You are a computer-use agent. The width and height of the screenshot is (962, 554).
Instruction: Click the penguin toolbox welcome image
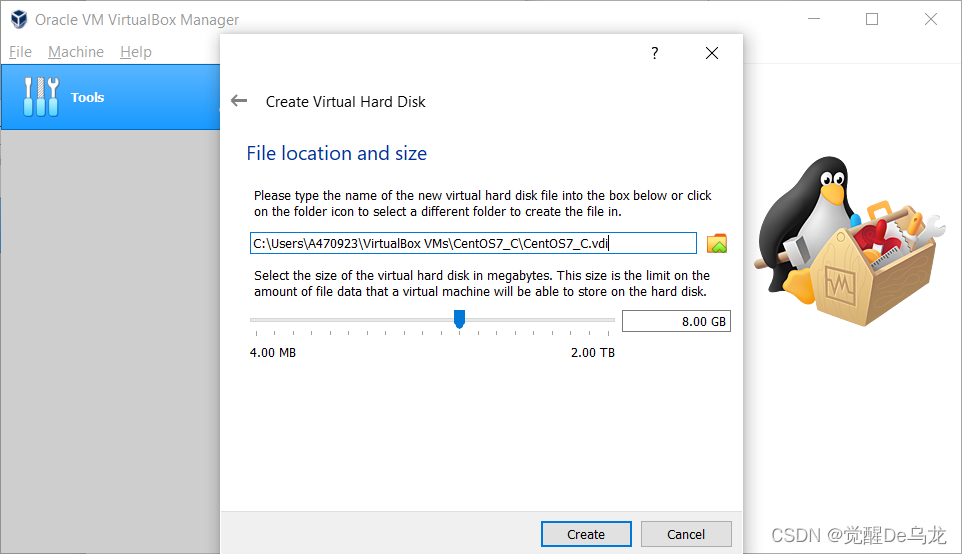pyautogui.click(x=850, y=241)
